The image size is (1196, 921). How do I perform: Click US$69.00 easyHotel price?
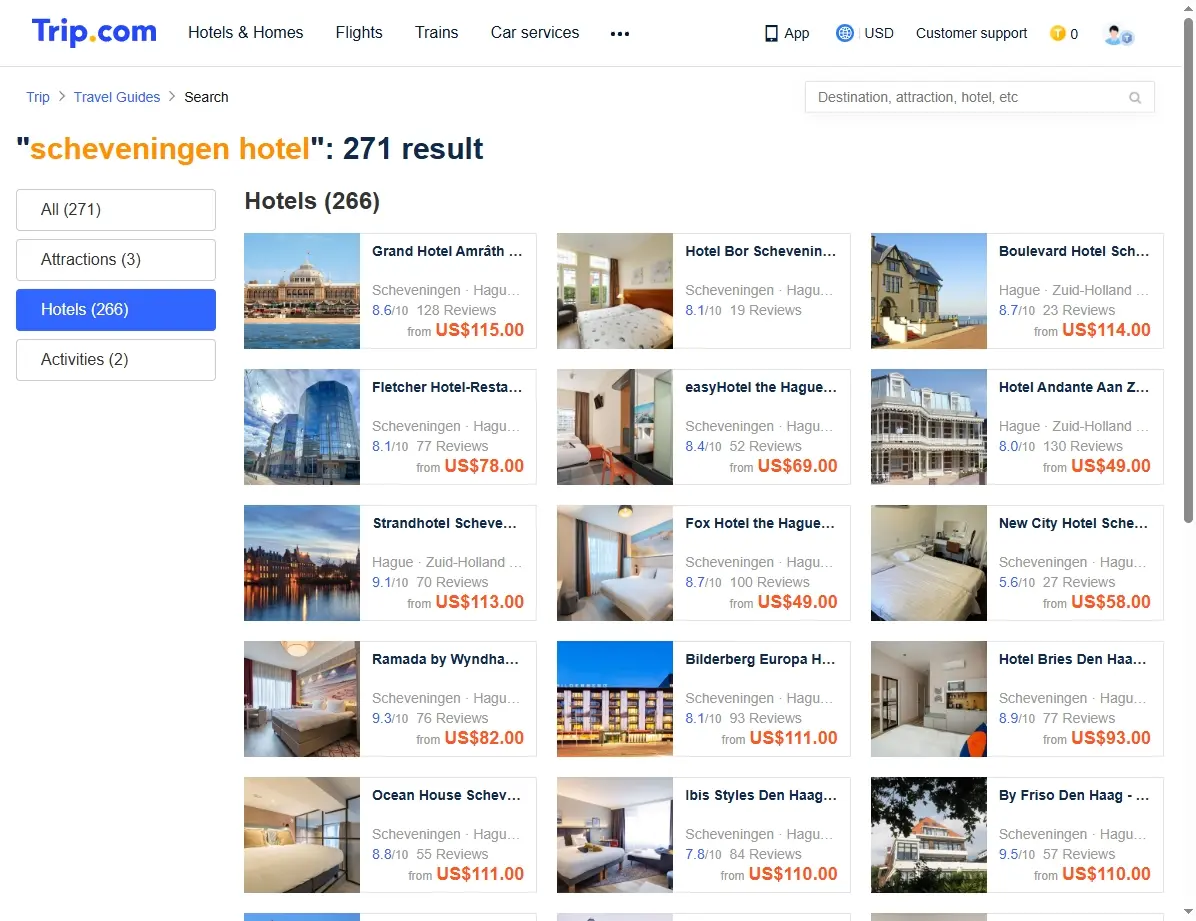pyautogui.click(x=798, y=465)
